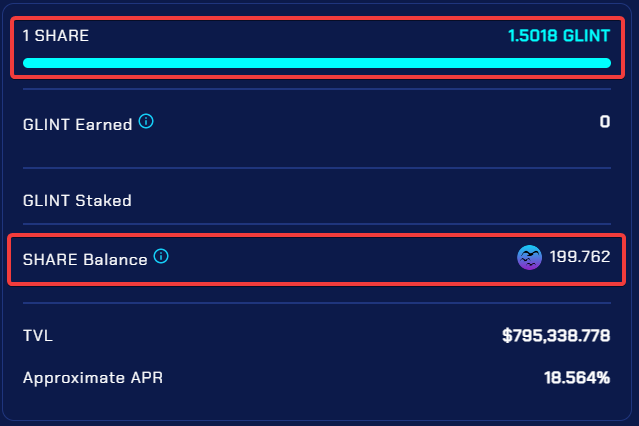639x426 pixels.
Task: Click the "SHARE Balance" label text
Action: 85,259
